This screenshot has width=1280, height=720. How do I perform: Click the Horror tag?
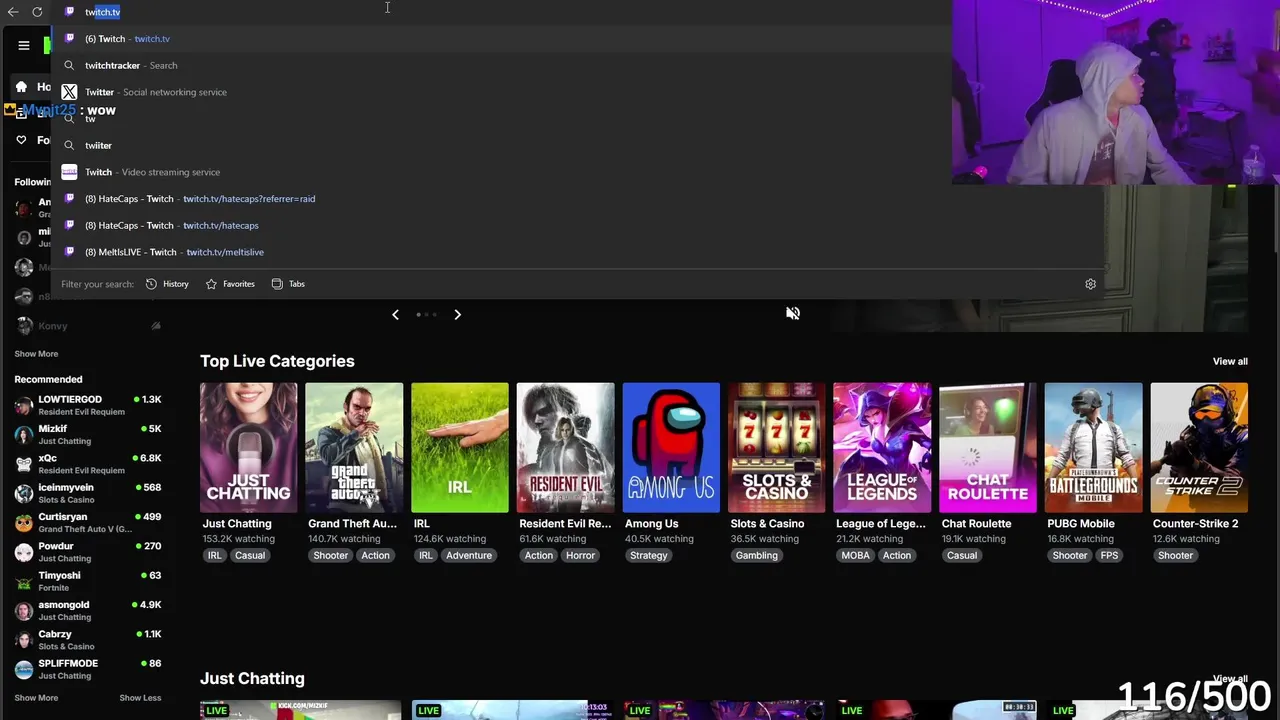tap(580, 556)
